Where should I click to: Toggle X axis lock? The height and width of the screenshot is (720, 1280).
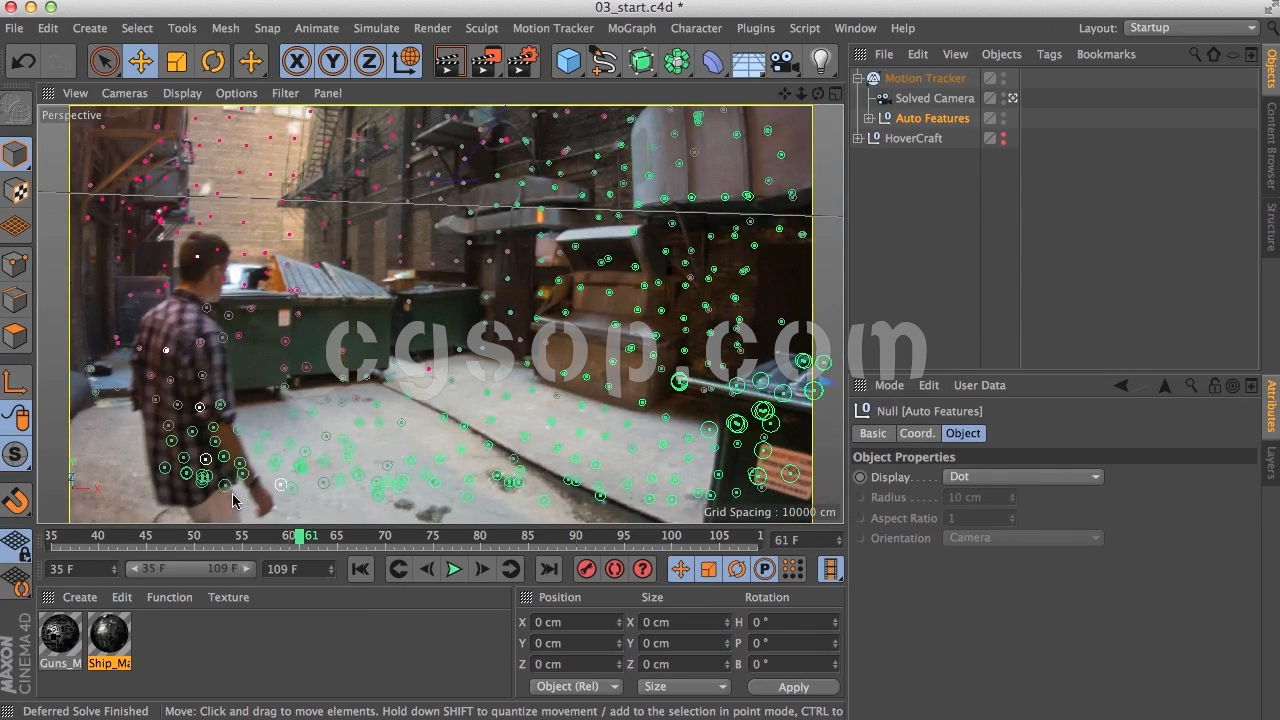[x=296, y=62]
